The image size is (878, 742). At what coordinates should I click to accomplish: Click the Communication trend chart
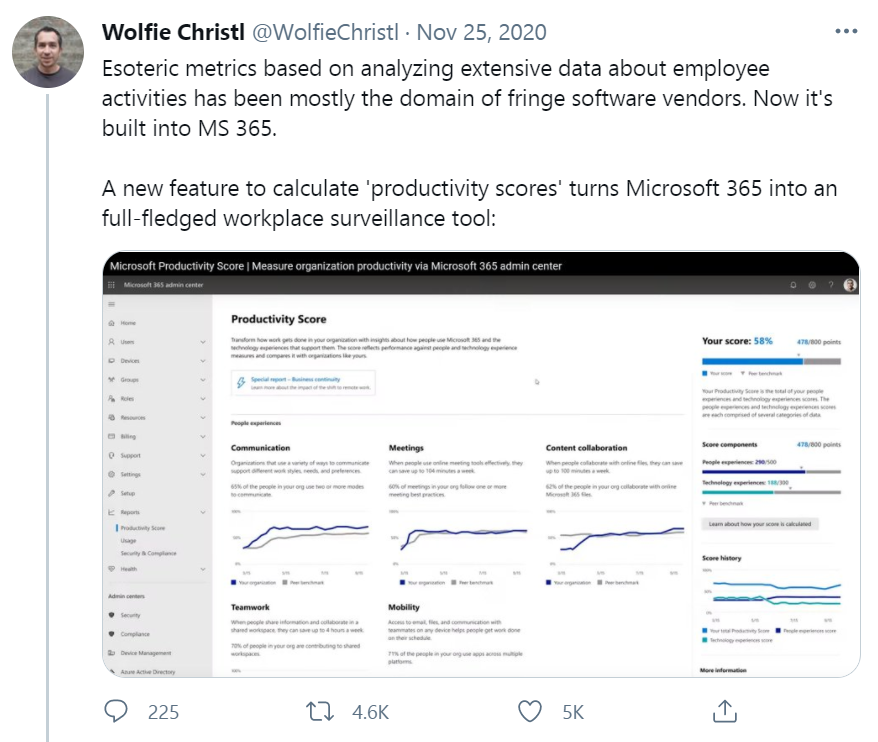[301, 539]
